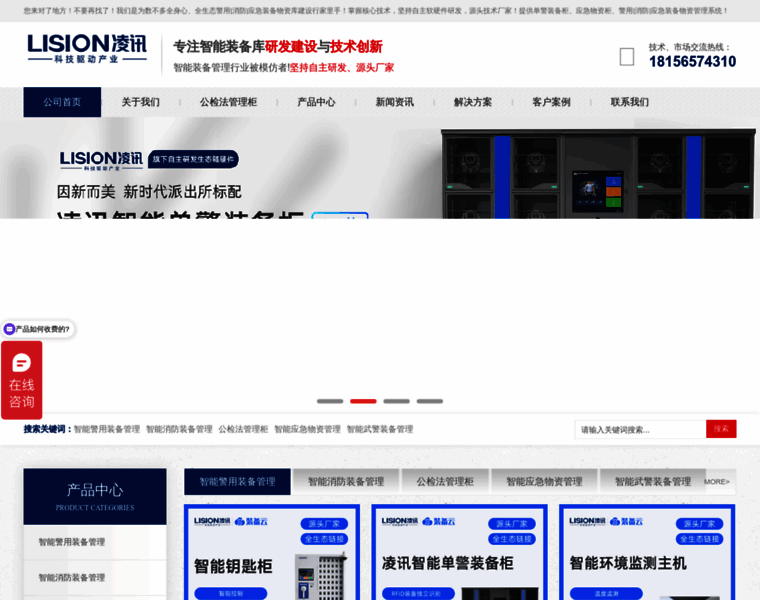The height and width of the screenshot is (600, 760).
Task: Open the 公司首页 navigation menu item
Action: click(62, 102)
